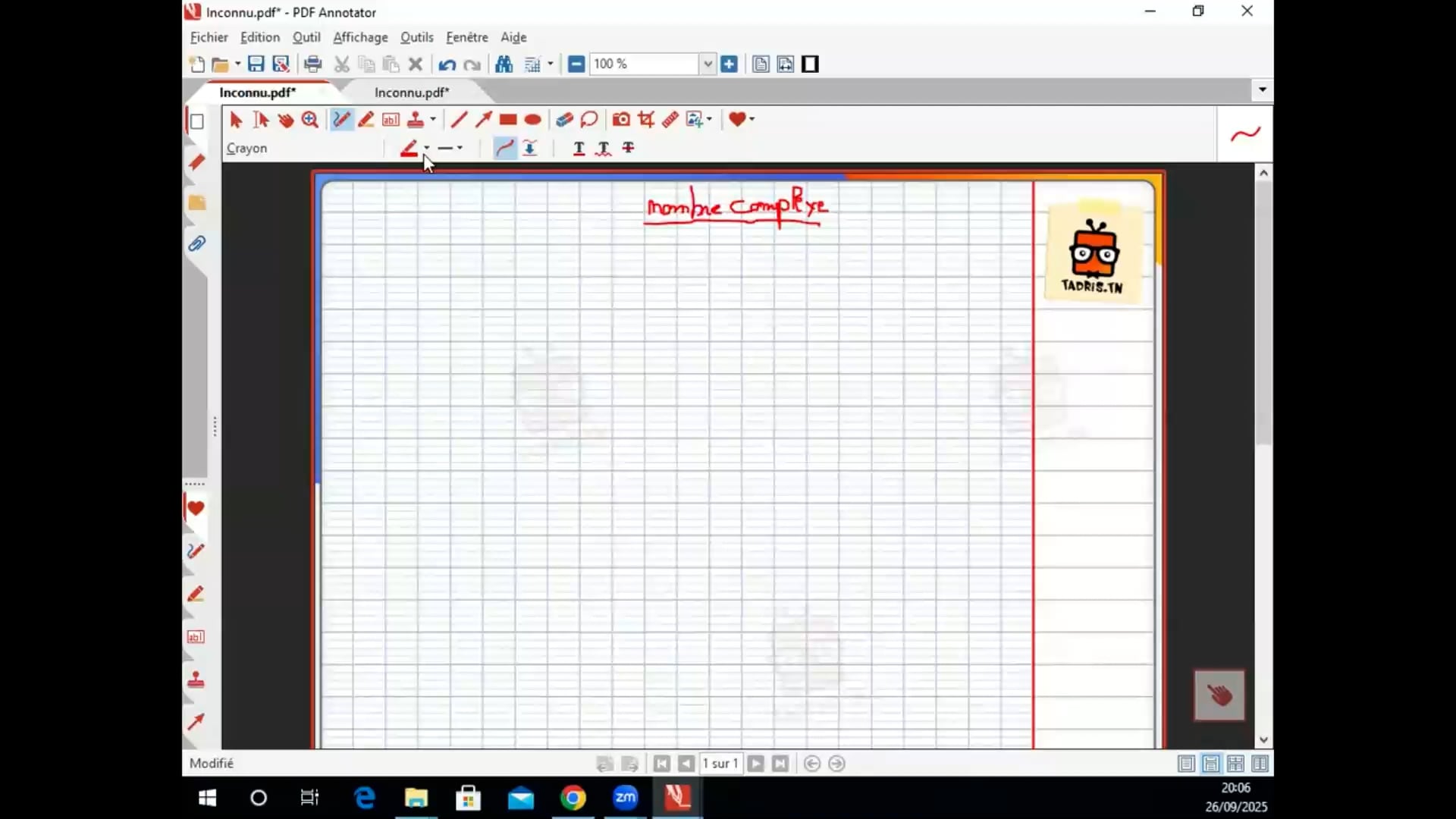Toggle the Pen crayon tool

coord(342,120)
